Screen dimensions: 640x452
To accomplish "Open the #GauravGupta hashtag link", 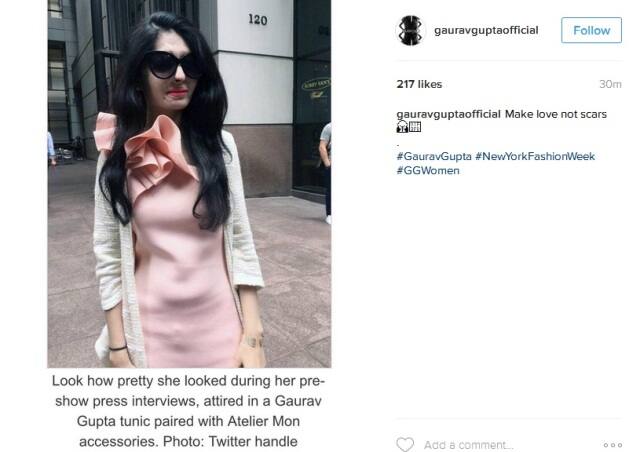I will pos(434,156).
